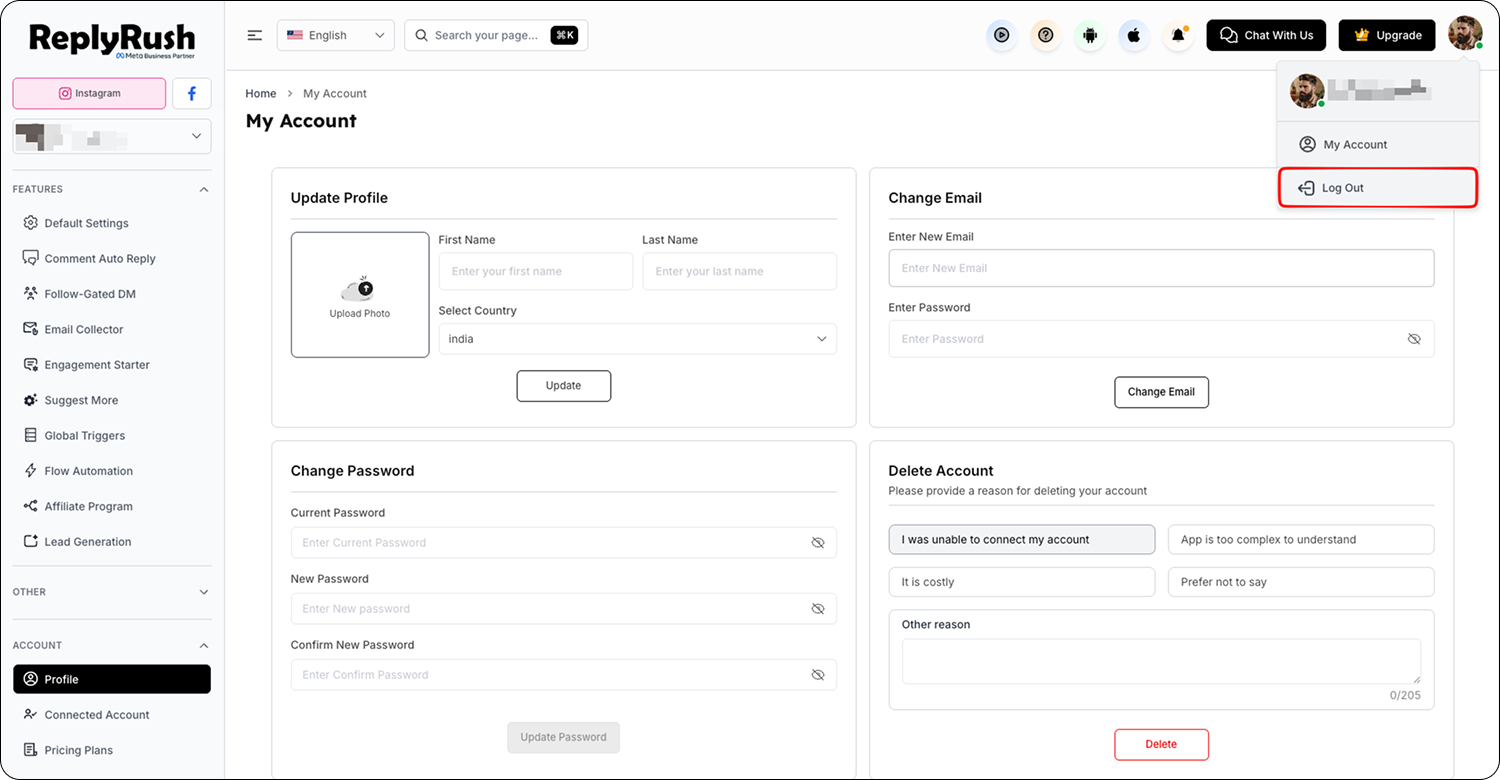Image resolution: width=1500 pixels, height=780 pixels.
Task: Focus the Change Email password field
Action: (1161, 339)
